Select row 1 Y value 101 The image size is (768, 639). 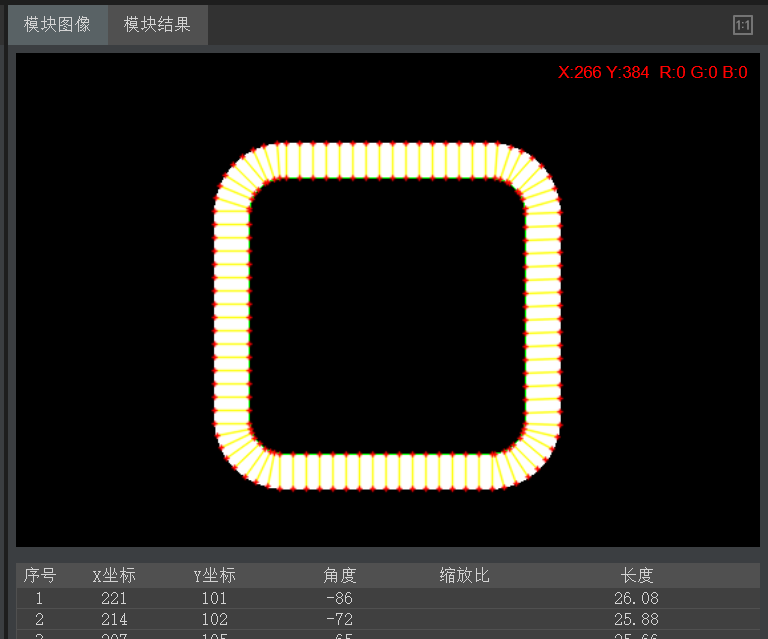pyautogui.click(x=215, y=598)
